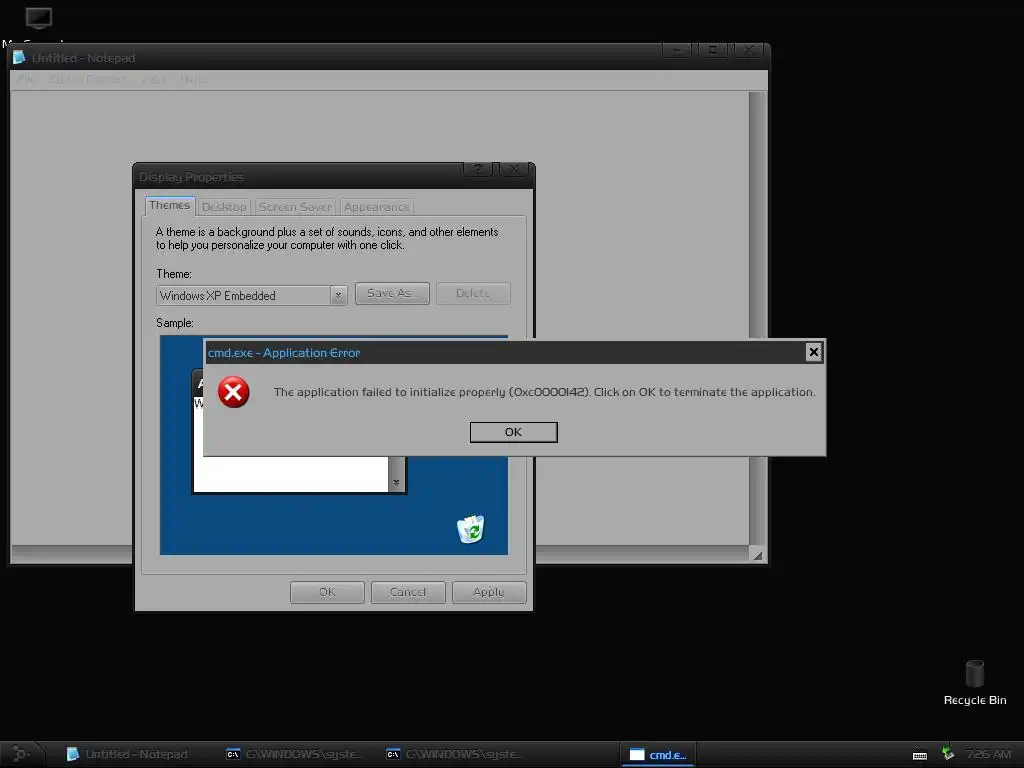Open the Screen Saver tab
The height and width of the screenshot is (768, 1024).
click(x=295, y=207)
